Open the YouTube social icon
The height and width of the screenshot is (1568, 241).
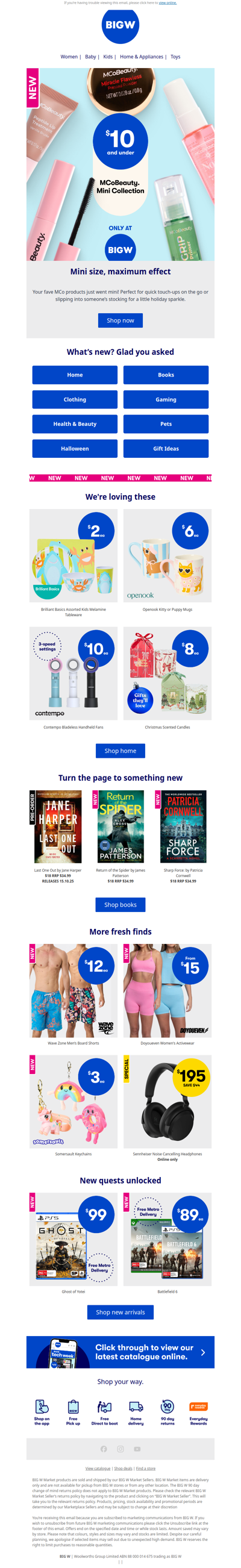[x=137, y=1449]
